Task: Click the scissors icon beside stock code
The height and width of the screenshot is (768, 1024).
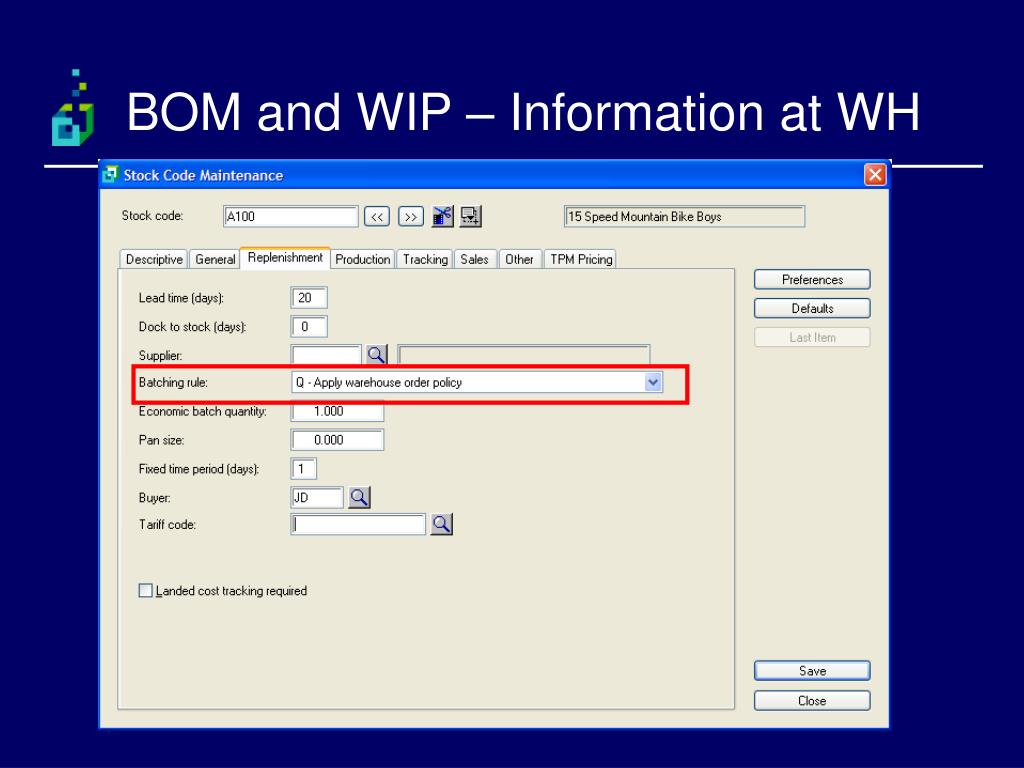Action: pos(442,216)
